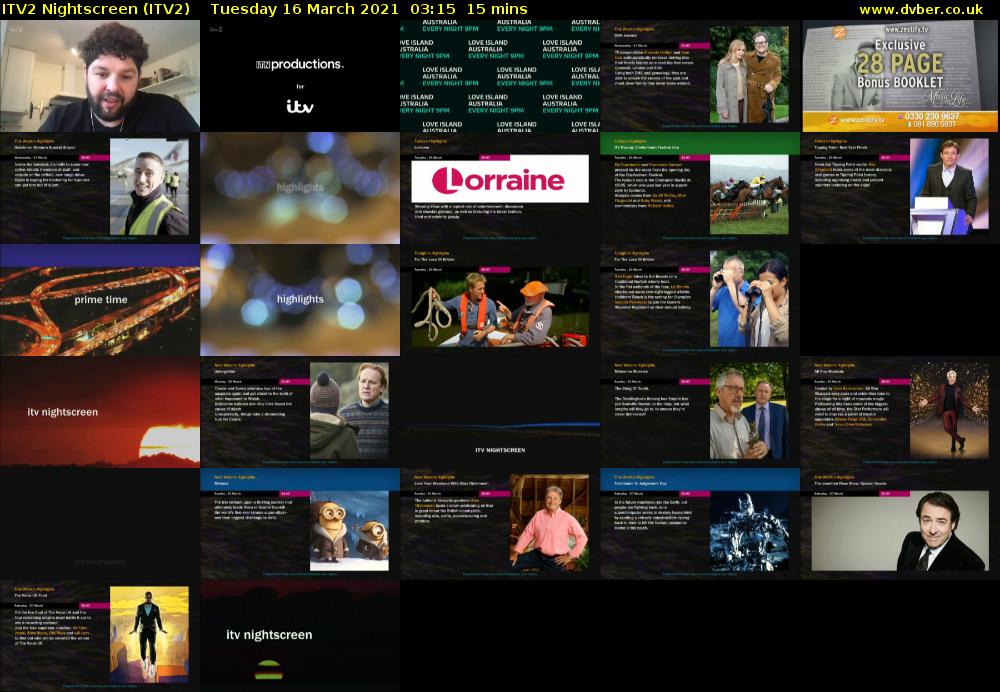Click the phone icon beside 081 890 5837

[x=906, y=124]
